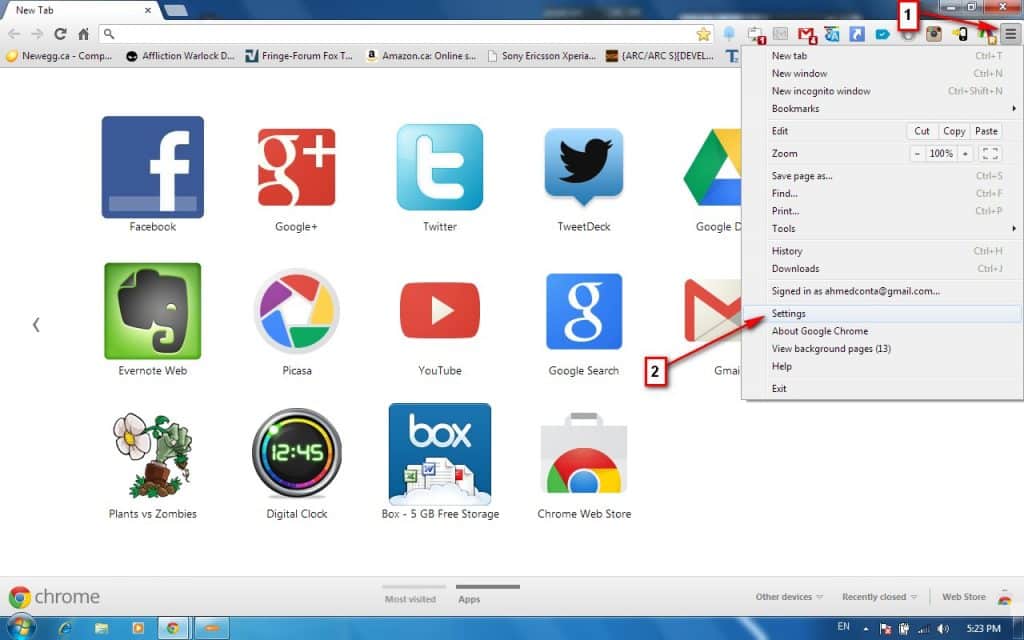Launch the Digital Clock app
Image resolution: width=1024 pixels, height=640 pixels.
click(296, 453)
